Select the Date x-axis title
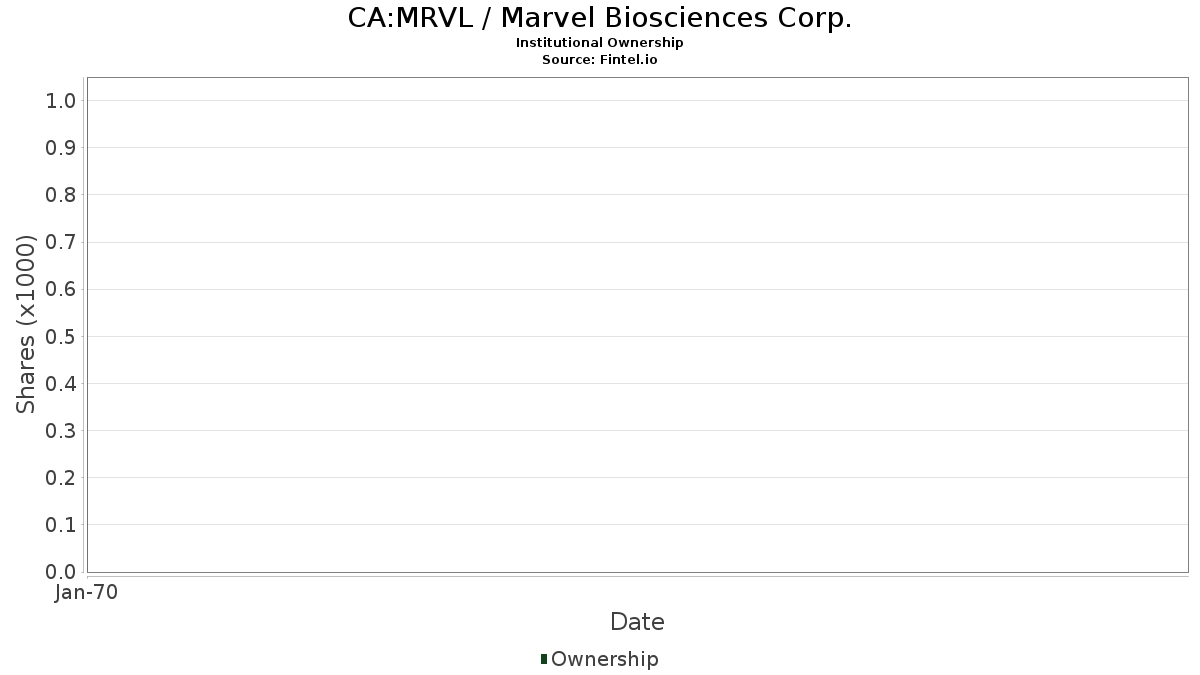Viewport: 1200px width, 675px height. [x=637, y=622]
